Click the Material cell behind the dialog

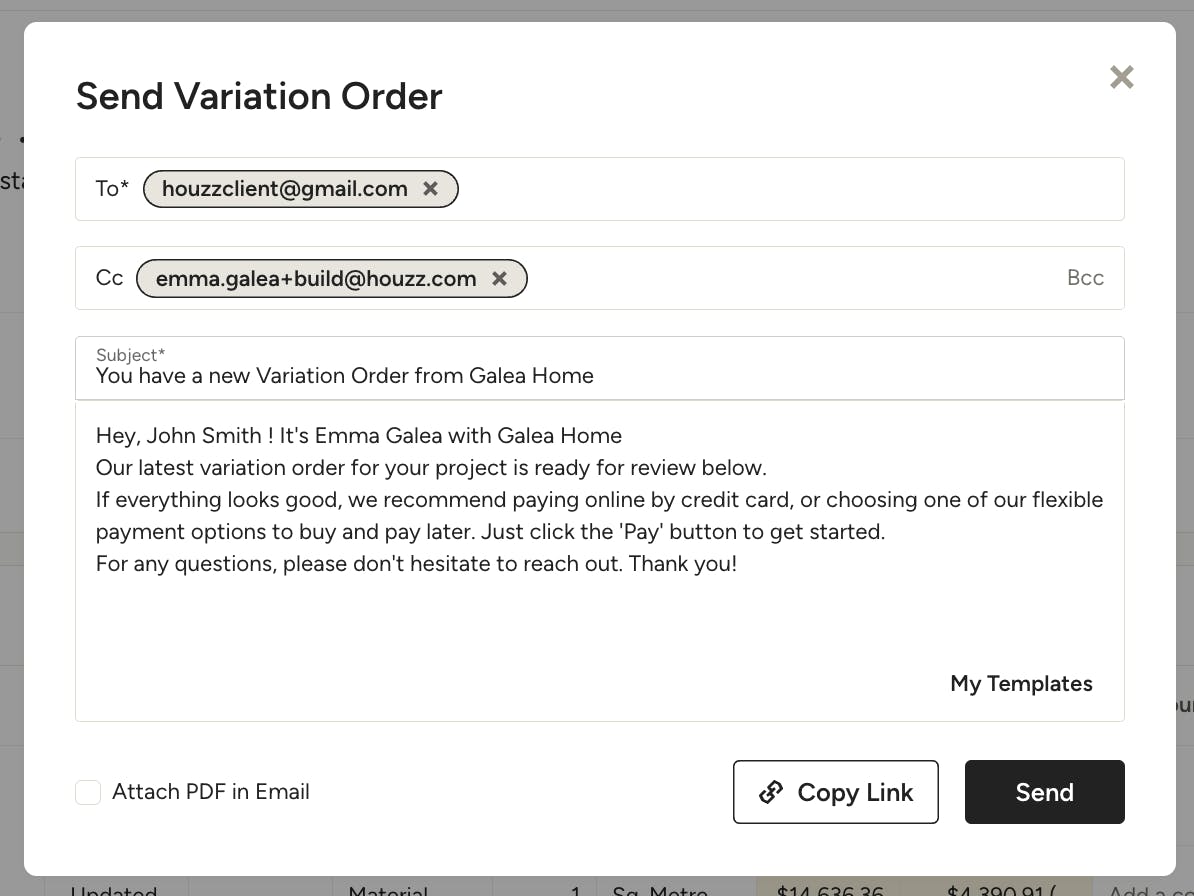coord(388,888)
